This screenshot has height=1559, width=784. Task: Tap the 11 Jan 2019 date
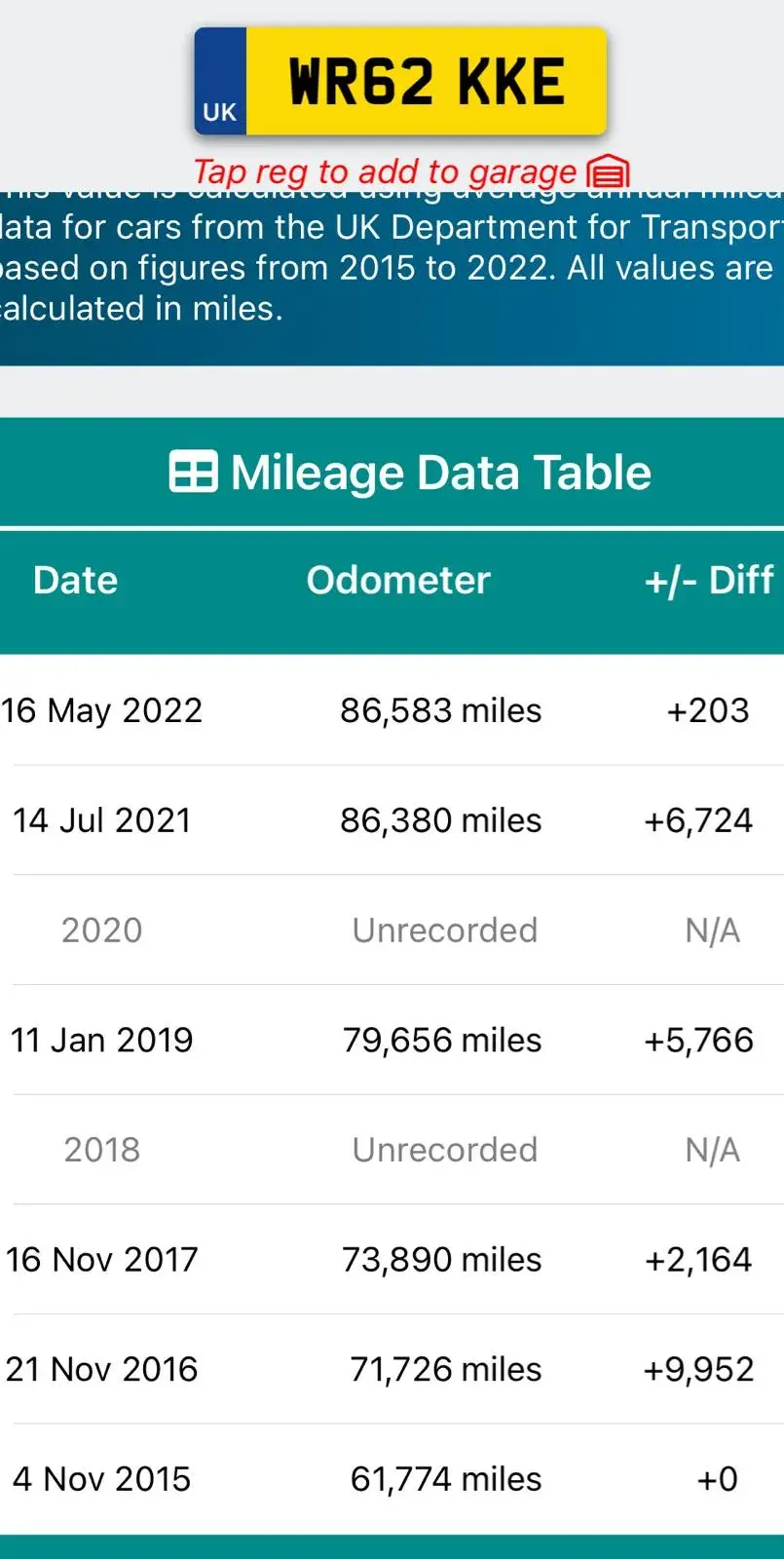[x=102, y=1040]
